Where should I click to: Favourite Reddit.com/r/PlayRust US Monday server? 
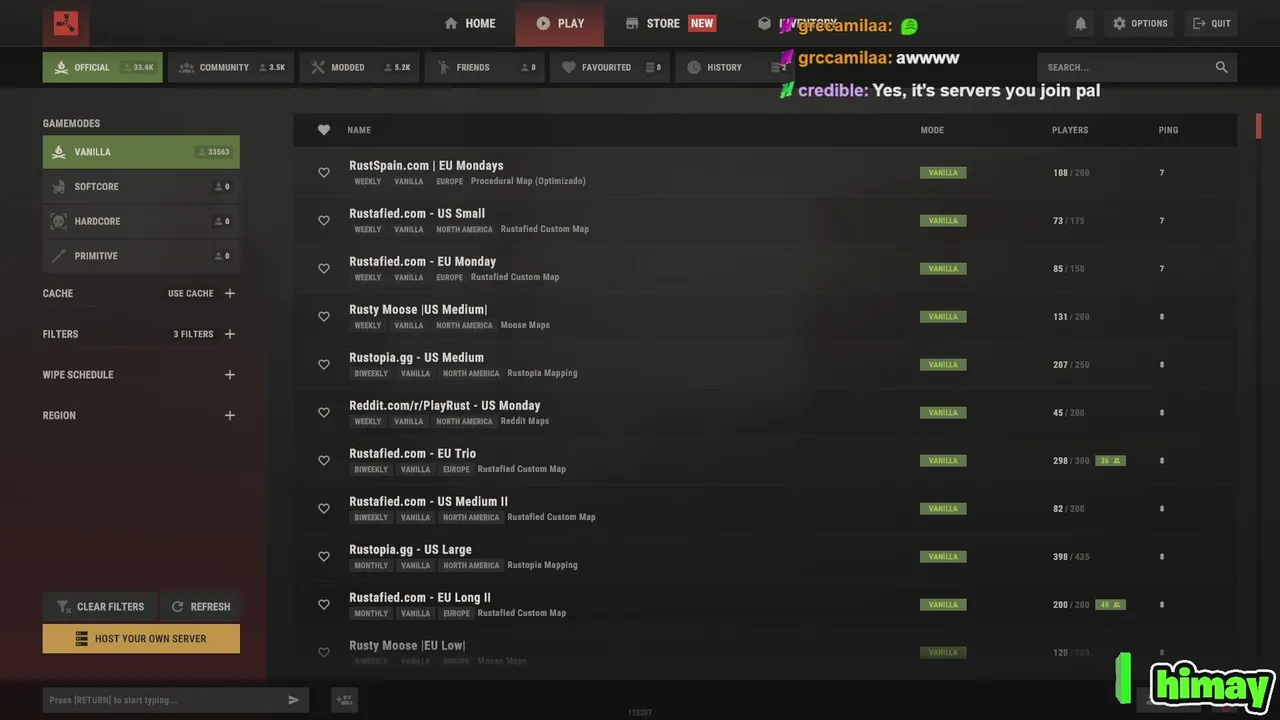pyautogui.click(x=323, y=413)
